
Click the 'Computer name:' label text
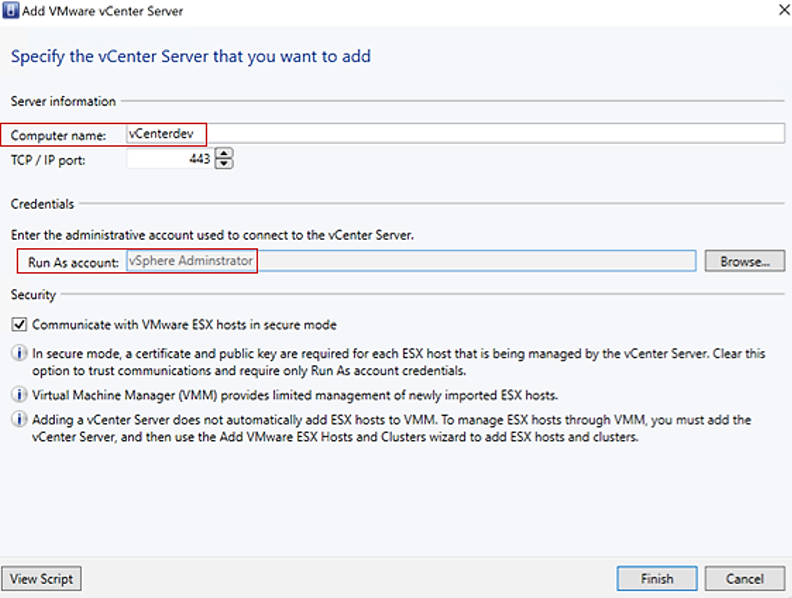(58, 135)
